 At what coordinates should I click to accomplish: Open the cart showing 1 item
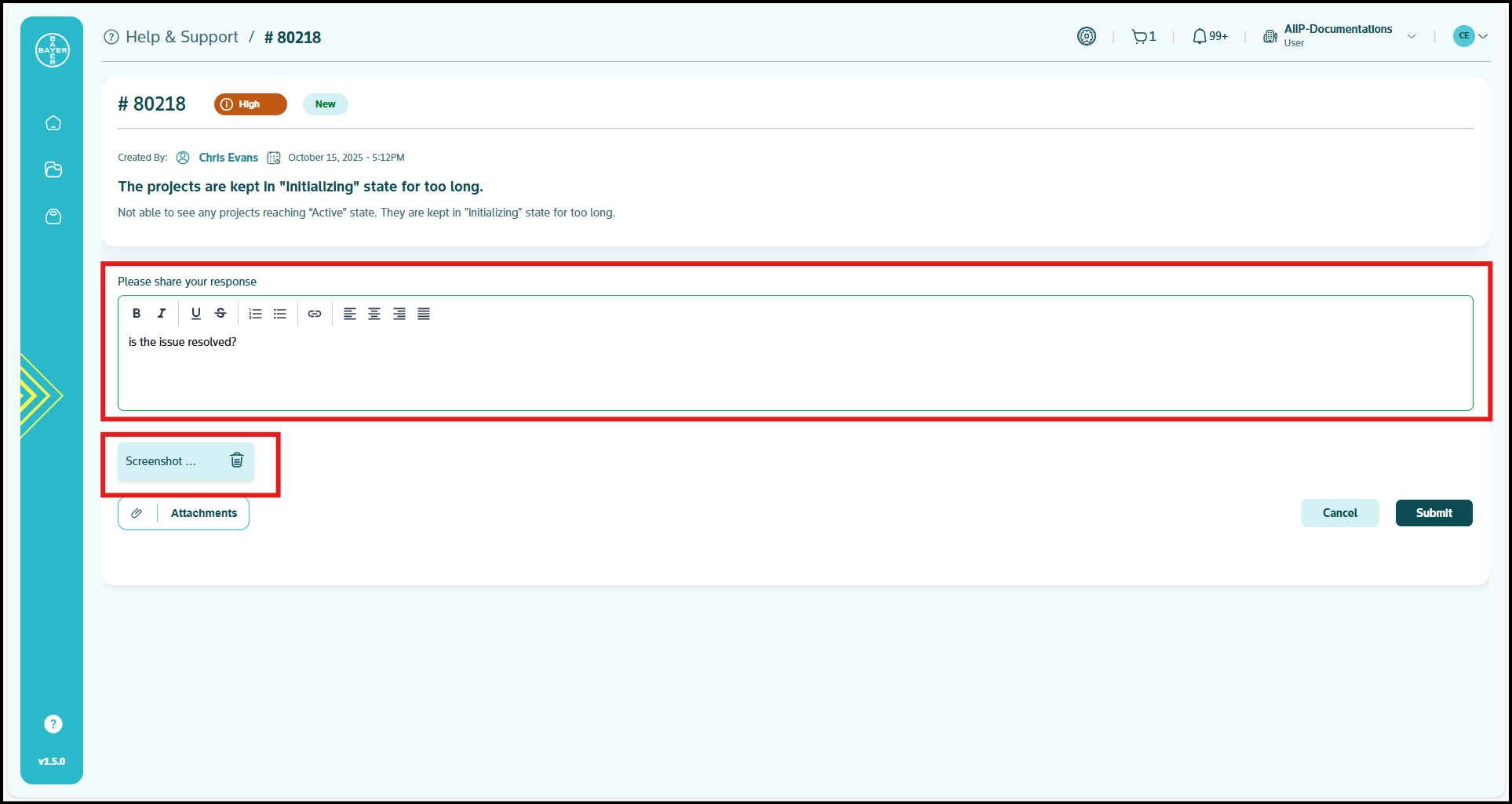coord(1142,36)
